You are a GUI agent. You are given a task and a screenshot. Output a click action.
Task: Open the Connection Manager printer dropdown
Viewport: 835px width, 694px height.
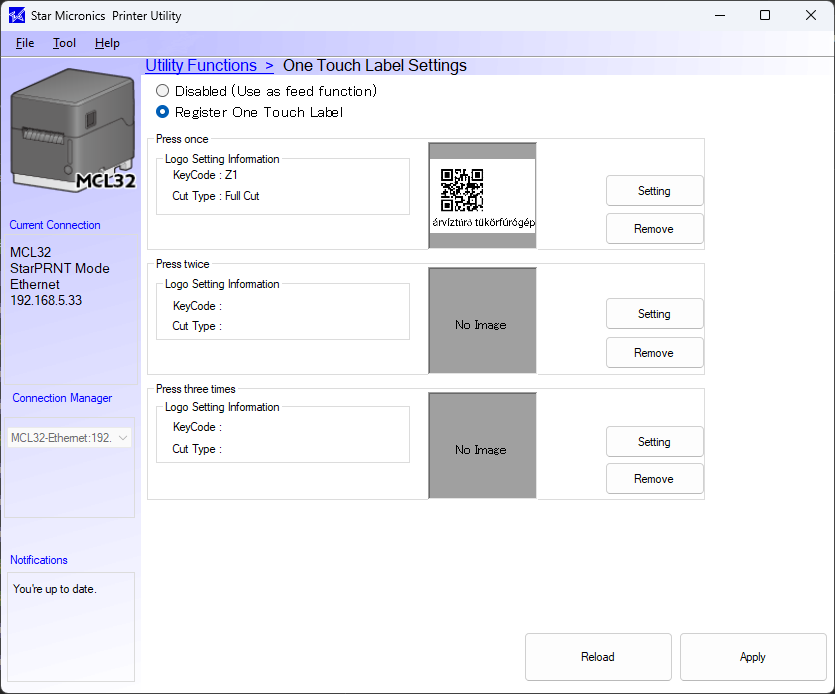pyautogui.click(x=69, y=438)
